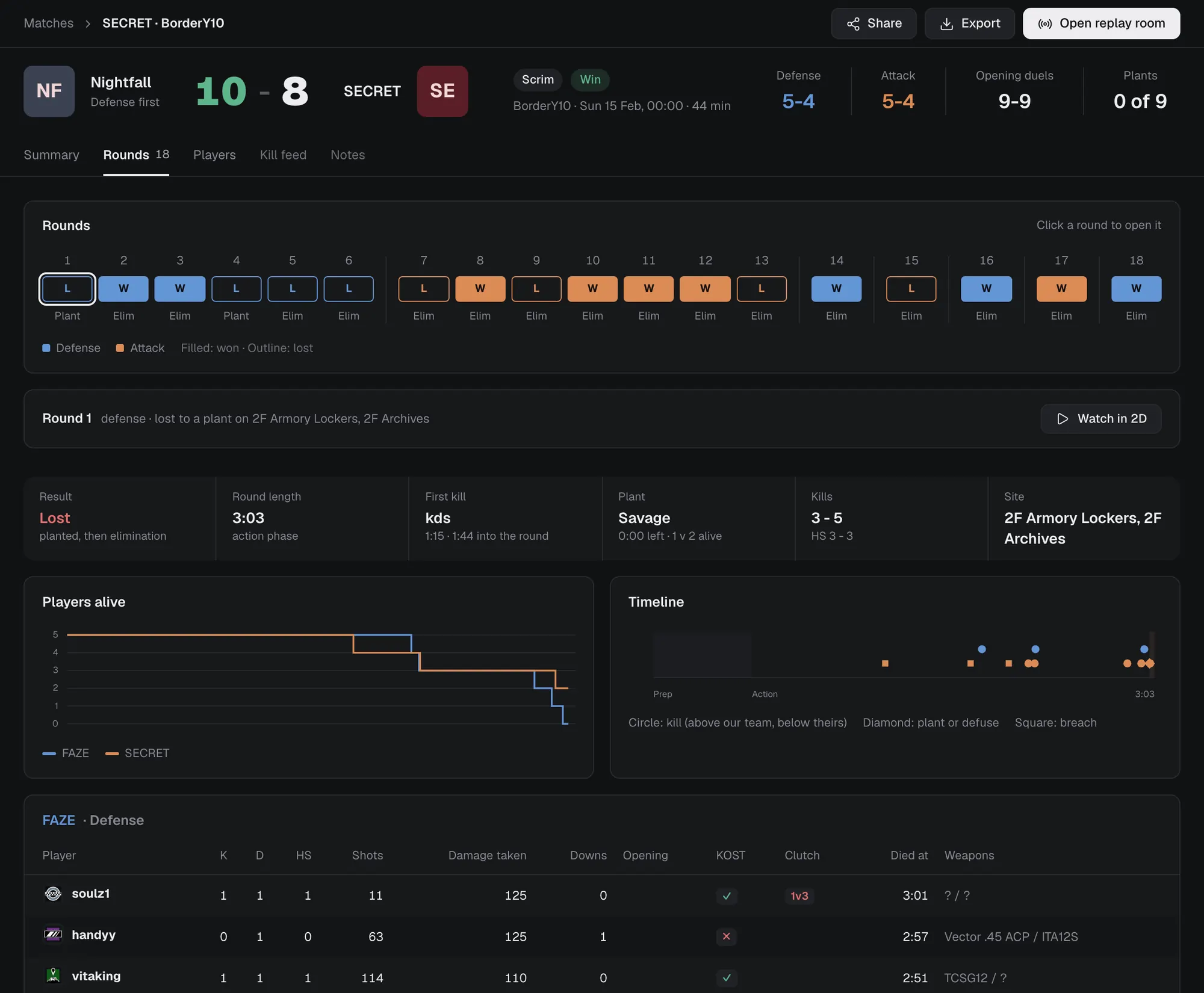
Task: Click the KOST column header
Action: tap(730, 855)
